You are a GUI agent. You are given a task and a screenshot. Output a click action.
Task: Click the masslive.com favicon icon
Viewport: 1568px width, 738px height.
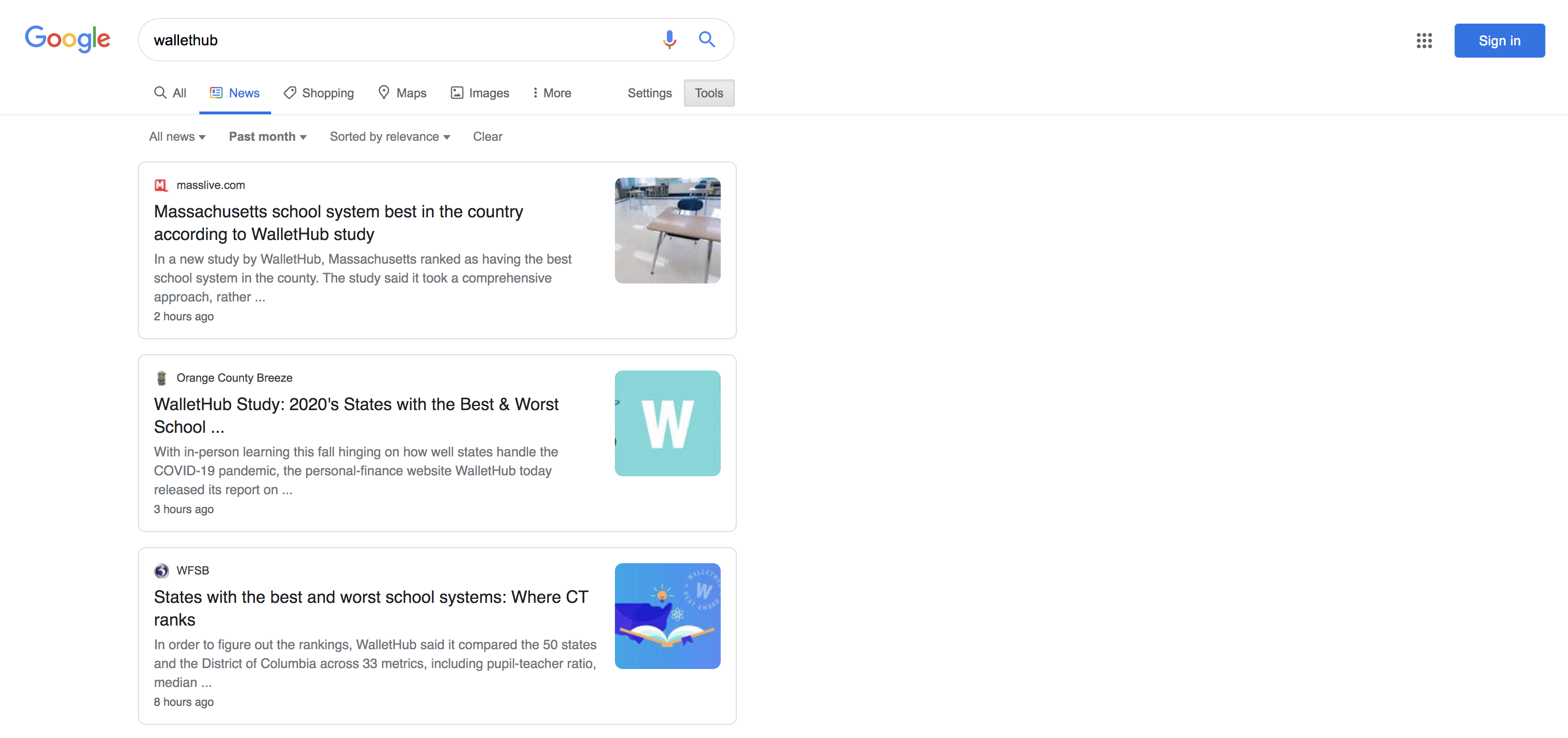click(161, 185)
